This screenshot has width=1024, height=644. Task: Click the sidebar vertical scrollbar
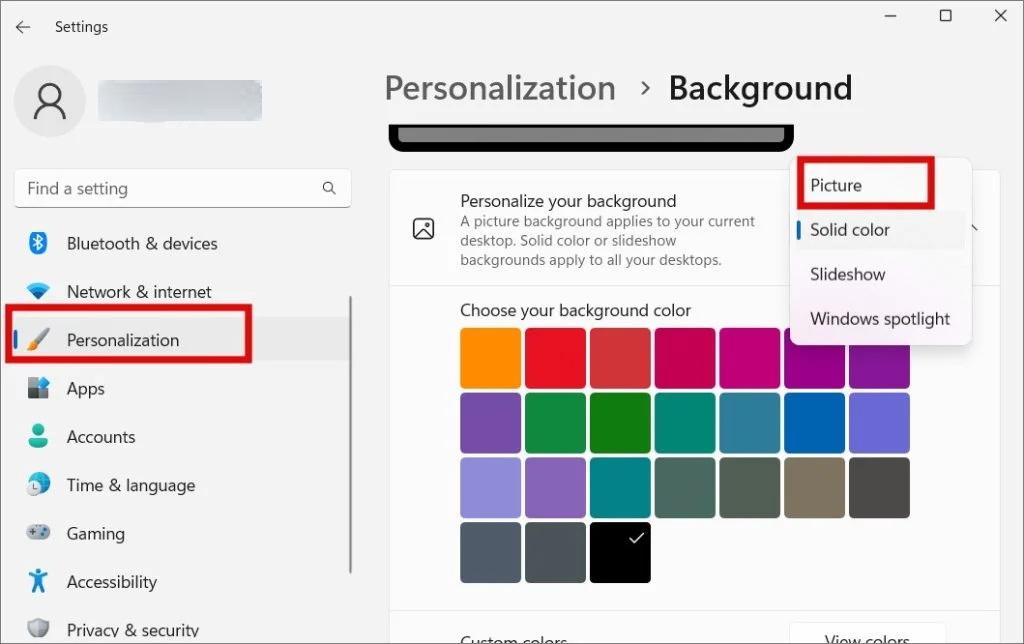(351, 434)
